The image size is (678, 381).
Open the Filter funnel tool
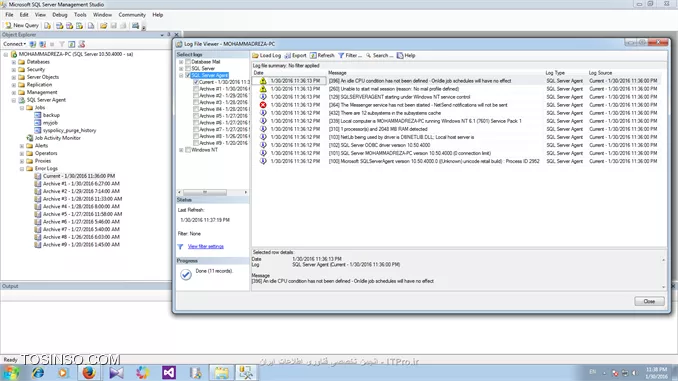coord(341,55)
